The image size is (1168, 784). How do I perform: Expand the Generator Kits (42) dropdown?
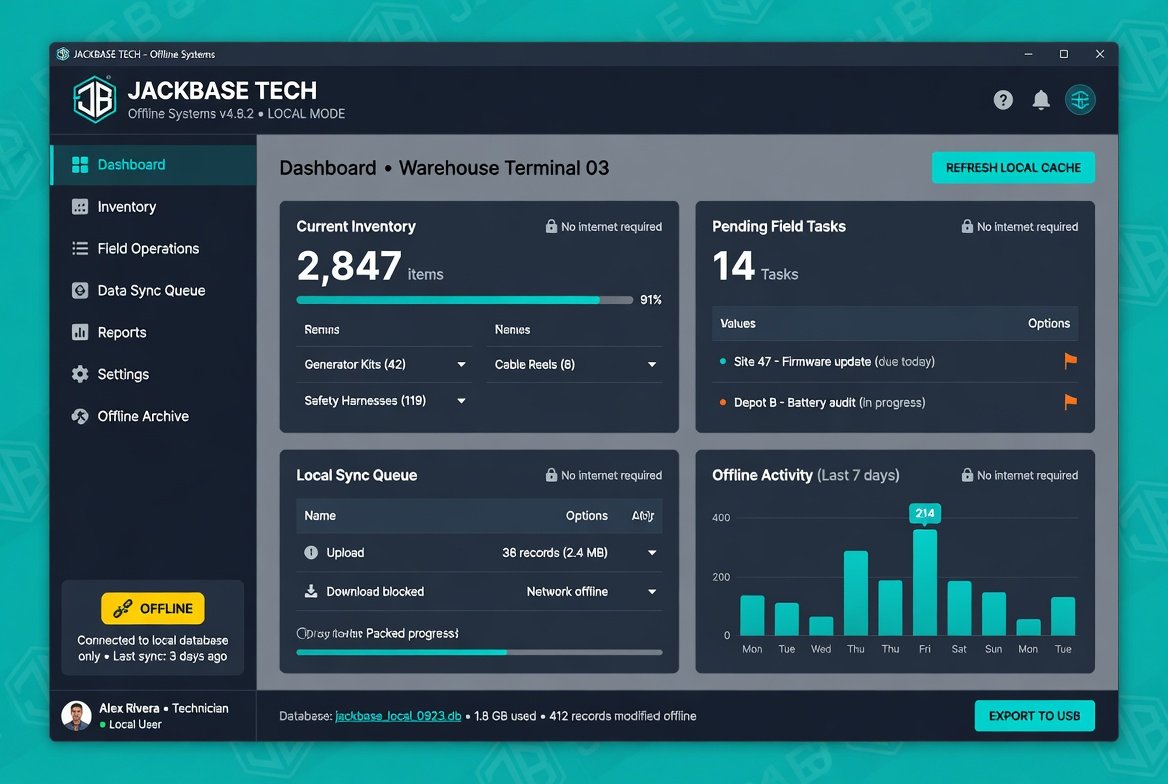coord(461,364)
